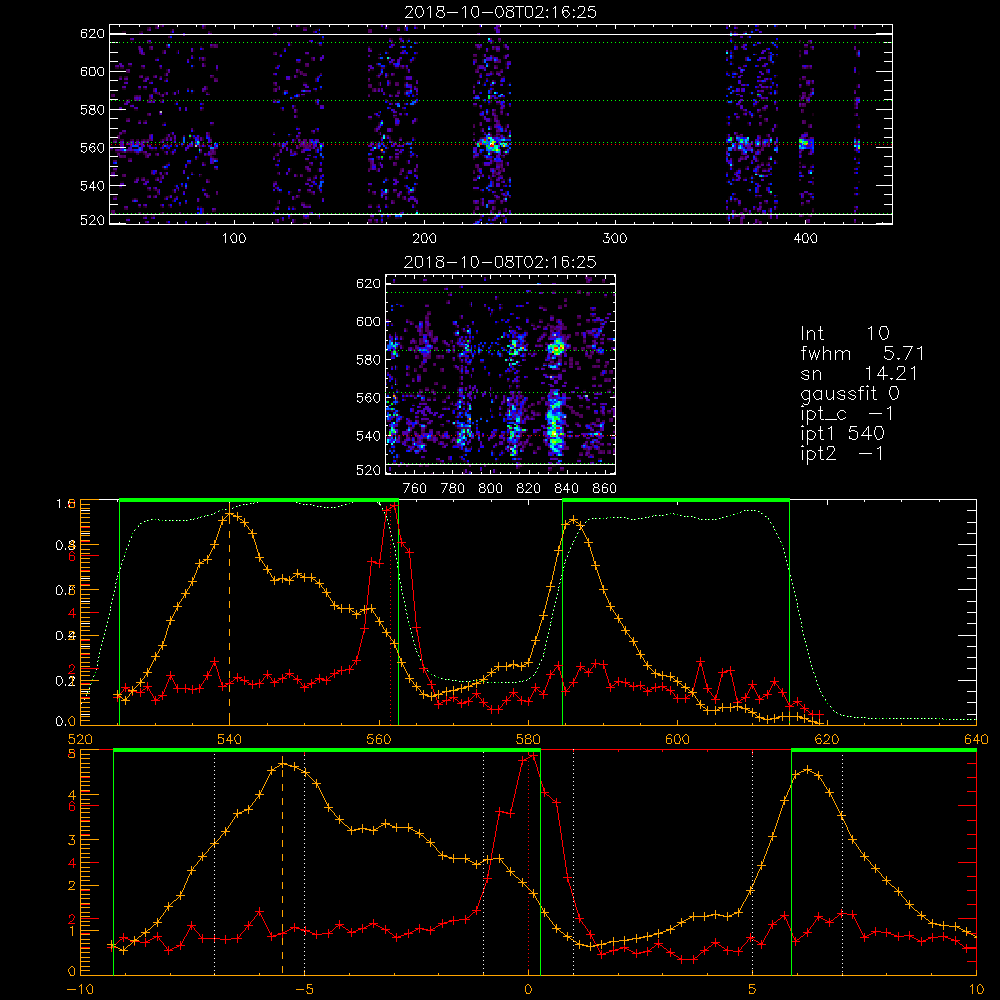Click the red curve peak near 562 in third plot
Screen dimensions: 1000x1000
(x=393, y=506)
